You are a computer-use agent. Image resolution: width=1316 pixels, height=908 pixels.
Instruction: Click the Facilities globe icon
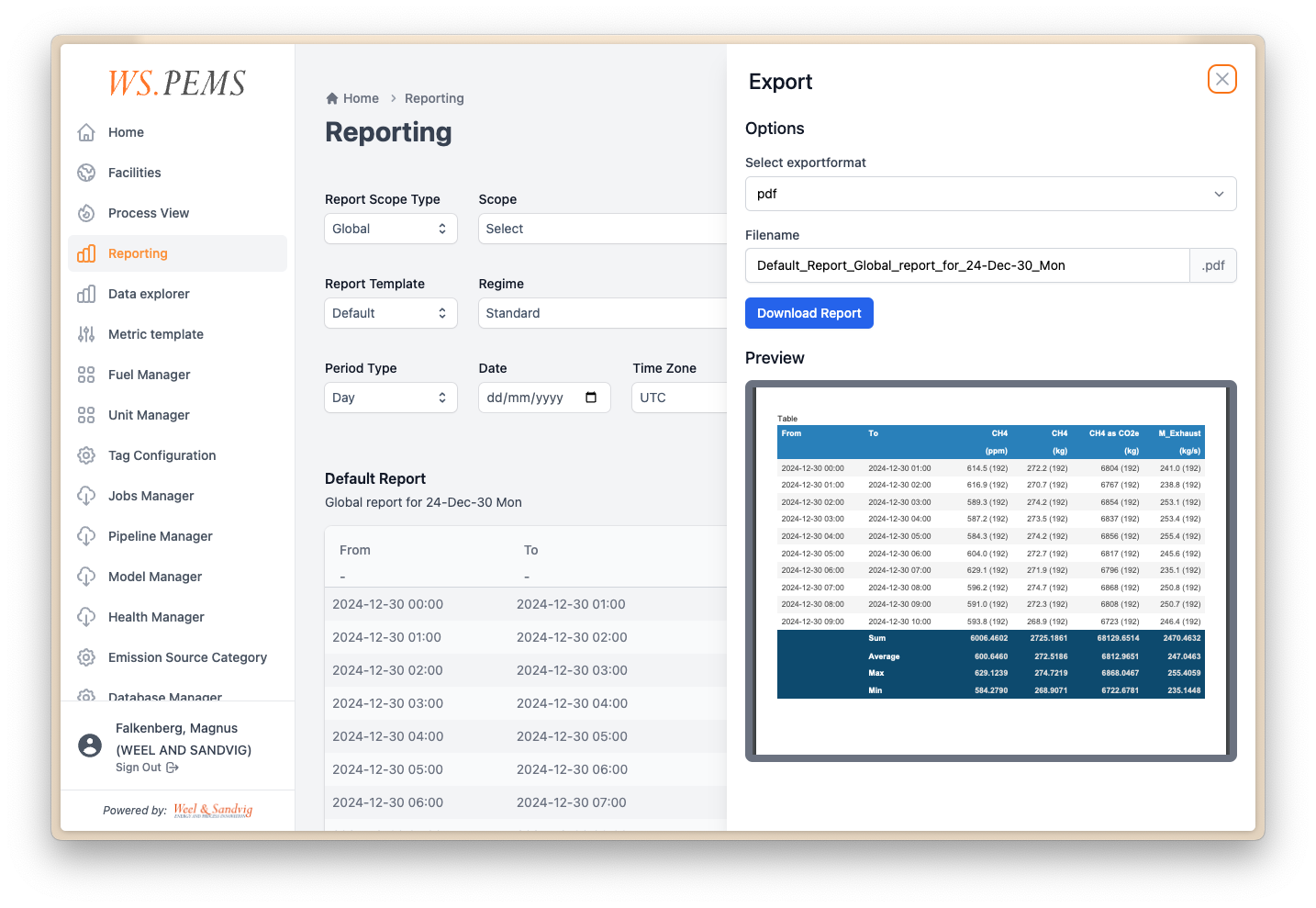86,173
